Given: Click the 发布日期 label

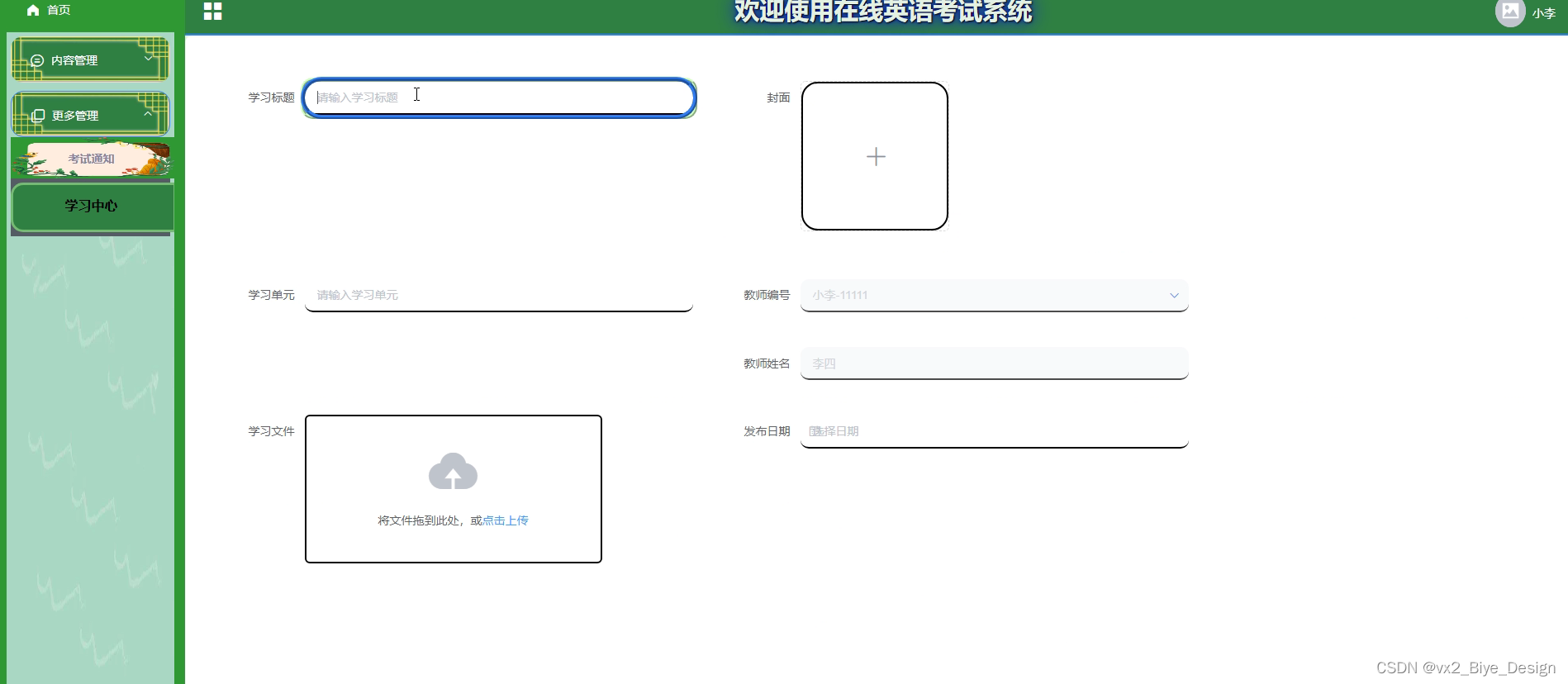Looking at the screenshot, I should [x=767, y=431].
